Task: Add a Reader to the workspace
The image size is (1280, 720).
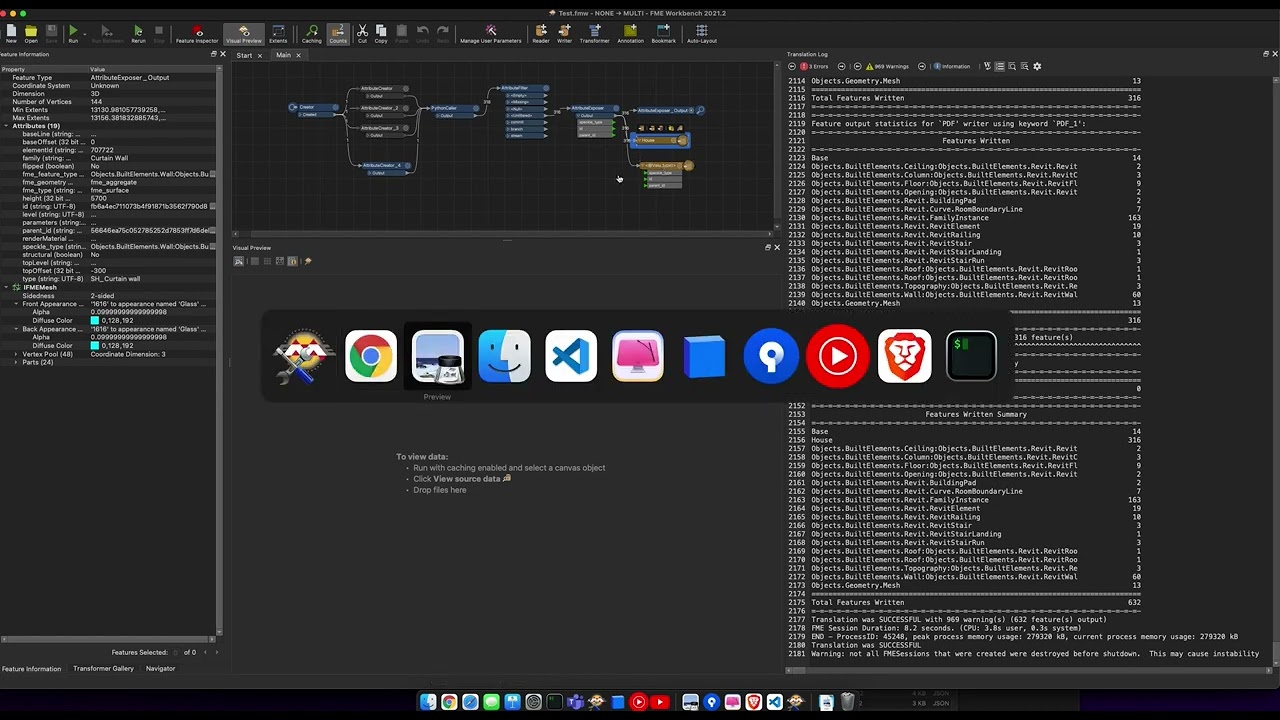Action: [541, 33]
